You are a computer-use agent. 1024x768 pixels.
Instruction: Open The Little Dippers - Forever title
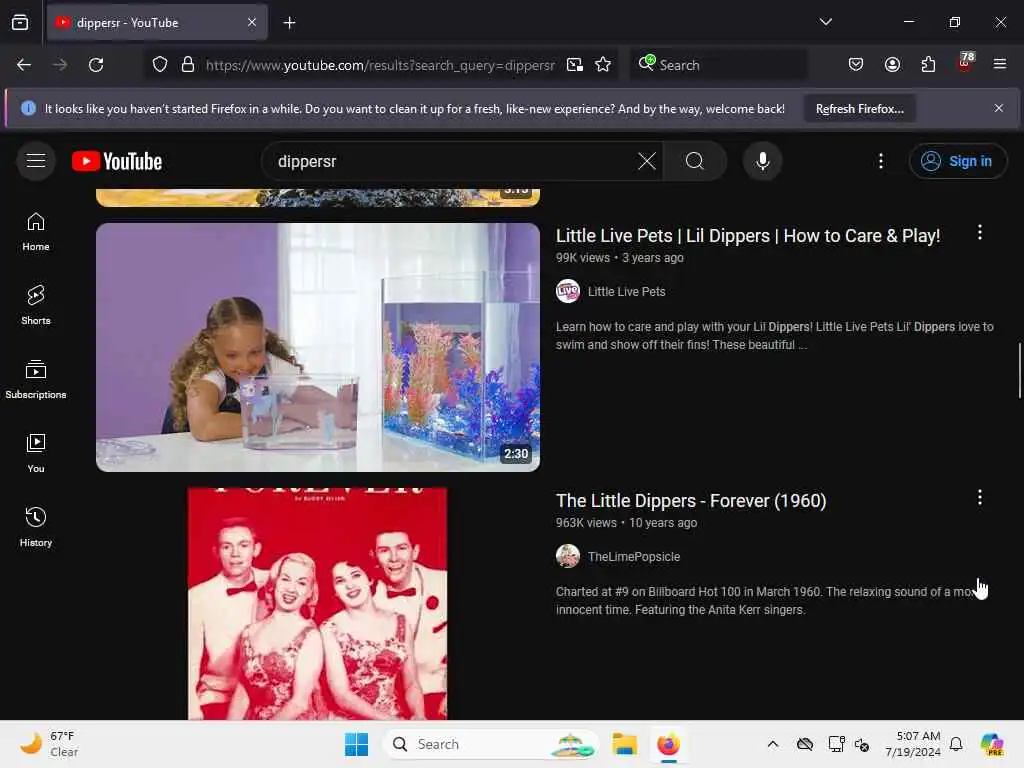click(691, 501)
